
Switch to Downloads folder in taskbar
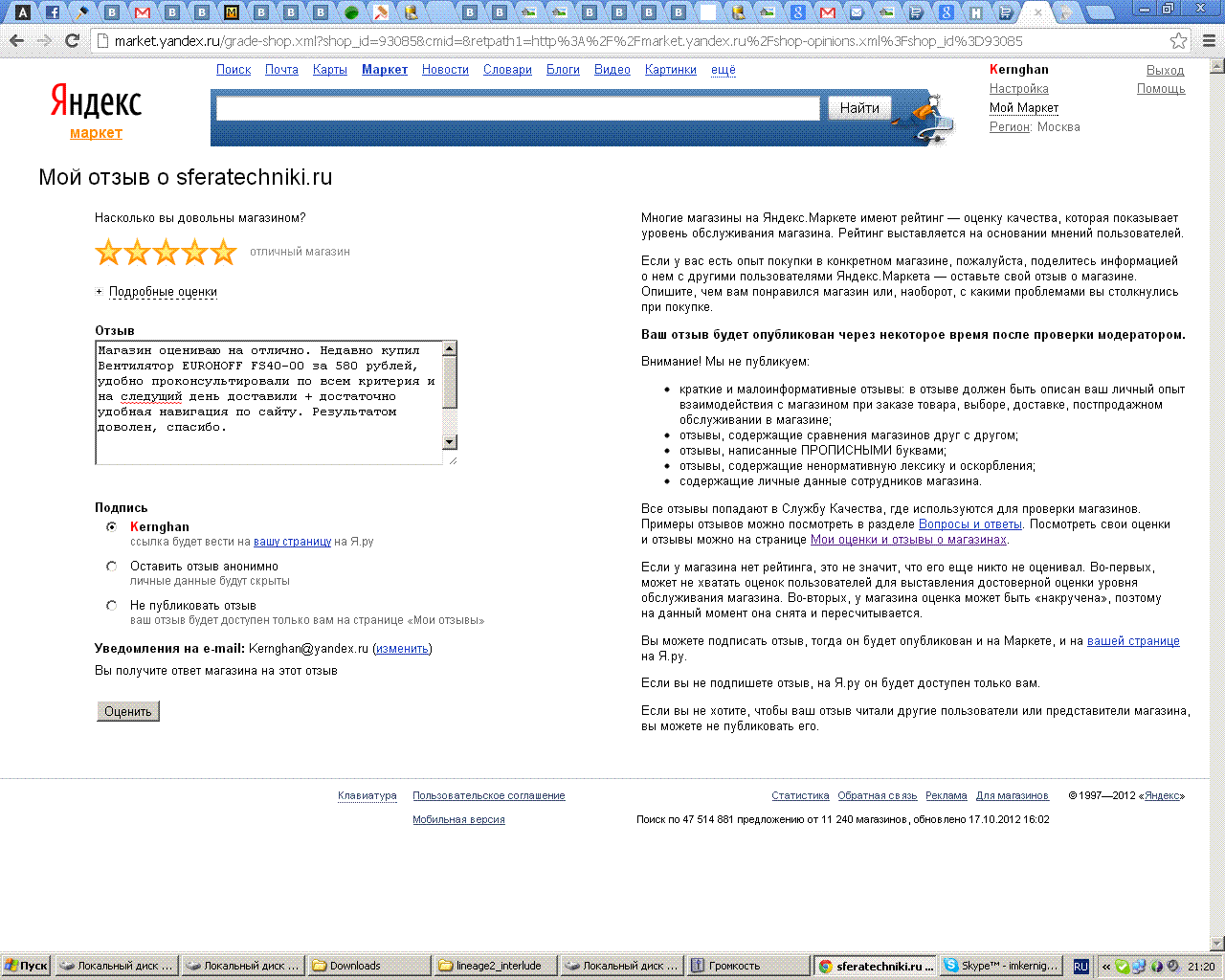[x=369, y=966]
